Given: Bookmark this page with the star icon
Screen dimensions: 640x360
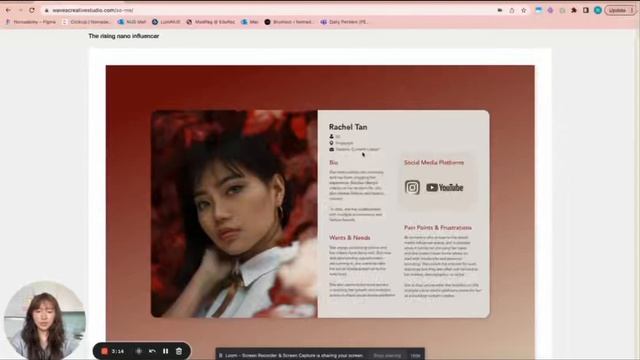Looking at the screenshot, I should coord(524,10).
